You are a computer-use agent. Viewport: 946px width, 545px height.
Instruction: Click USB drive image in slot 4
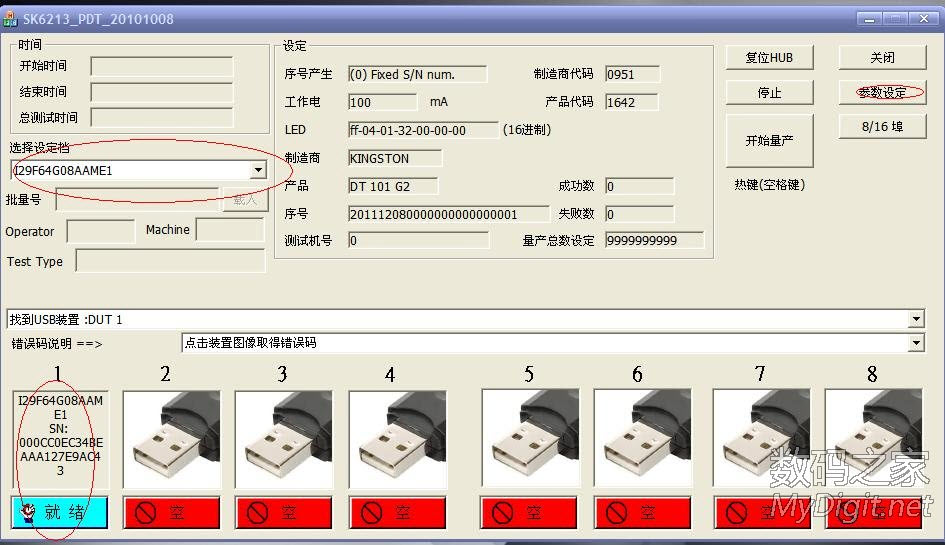pos(397,439)
